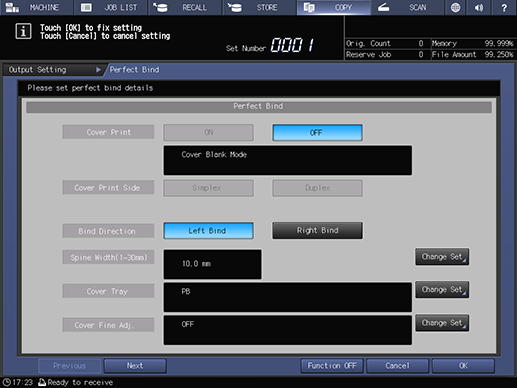Click the Perfect Bind gray header bar
Viewport: 517px width, 388px height.
click(259, 107)
